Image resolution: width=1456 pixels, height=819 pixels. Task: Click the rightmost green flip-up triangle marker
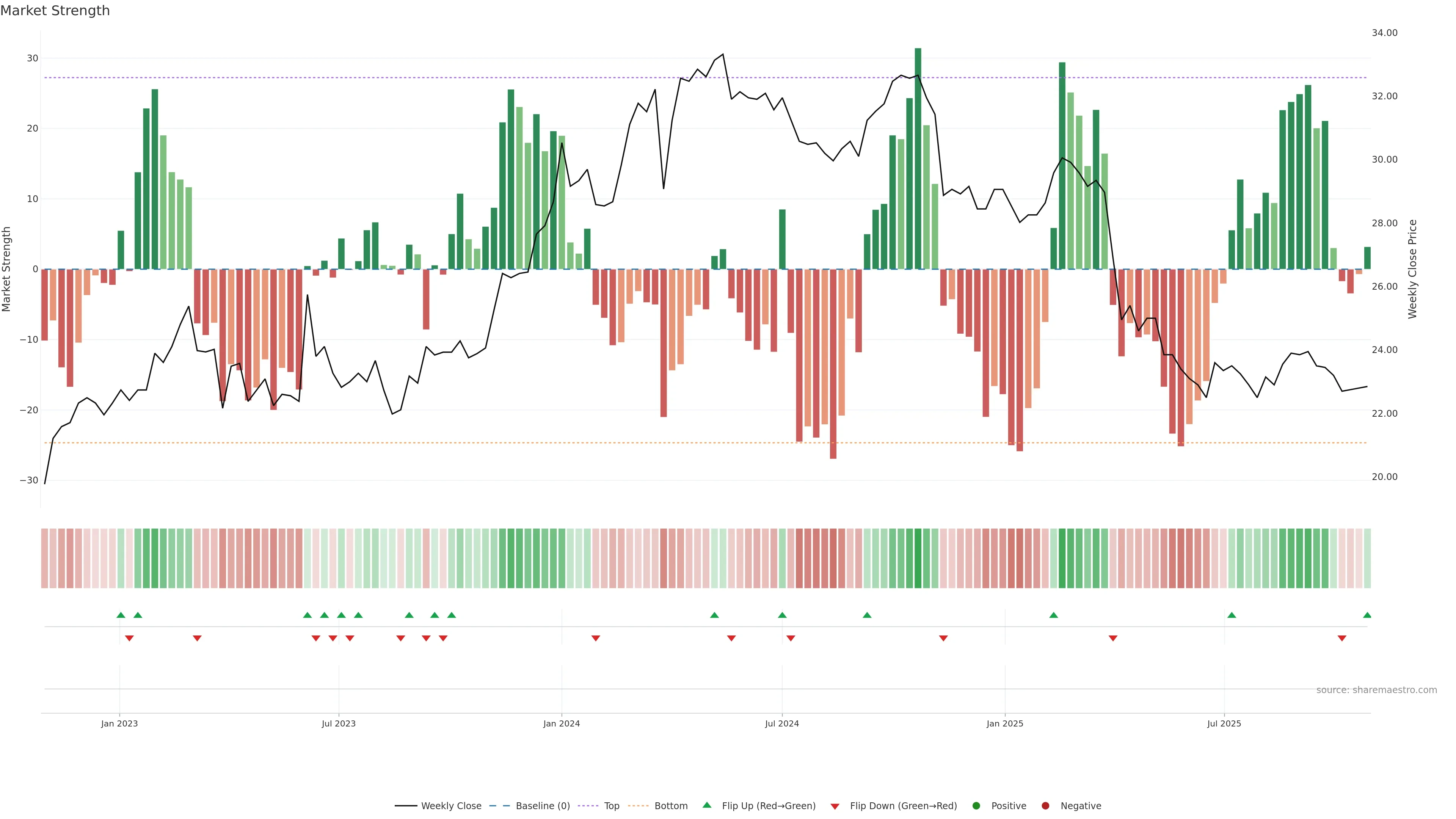1367,615
